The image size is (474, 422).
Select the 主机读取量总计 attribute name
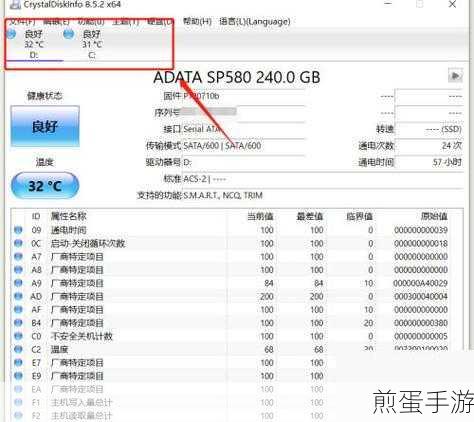click(x=81, y=416)
